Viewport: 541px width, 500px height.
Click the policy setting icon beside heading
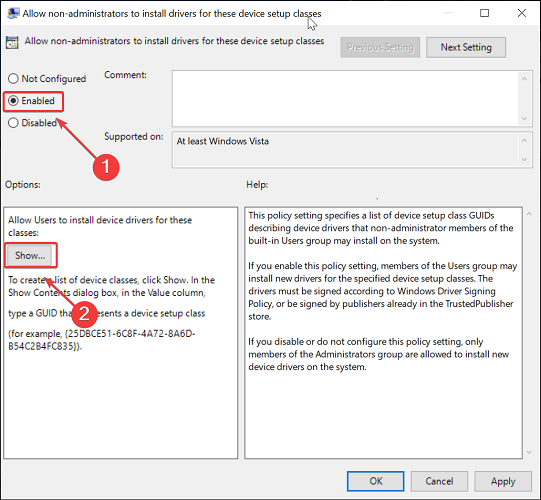tap(12, 42)
